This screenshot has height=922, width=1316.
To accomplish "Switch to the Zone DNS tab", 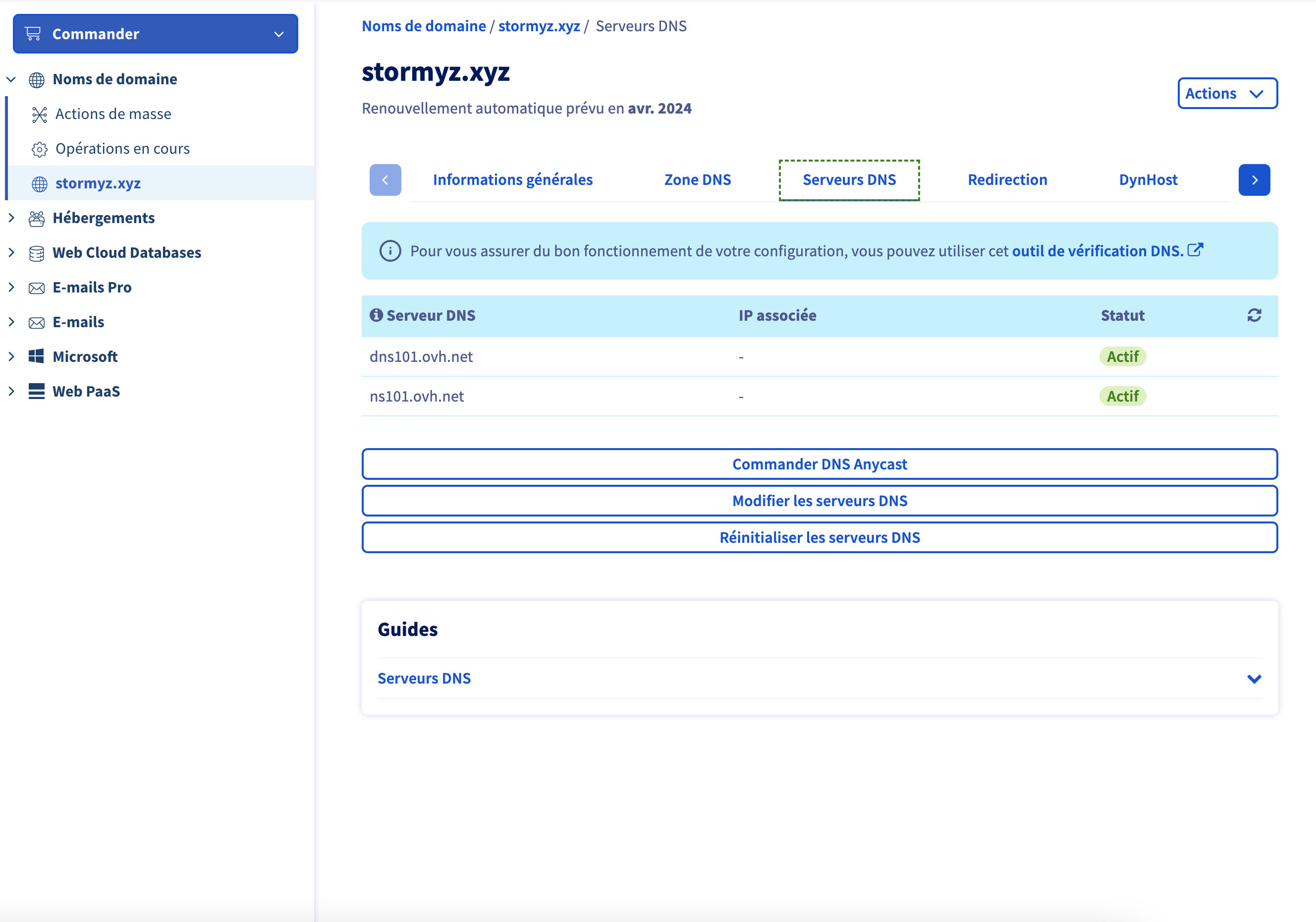I will point(697,180).
